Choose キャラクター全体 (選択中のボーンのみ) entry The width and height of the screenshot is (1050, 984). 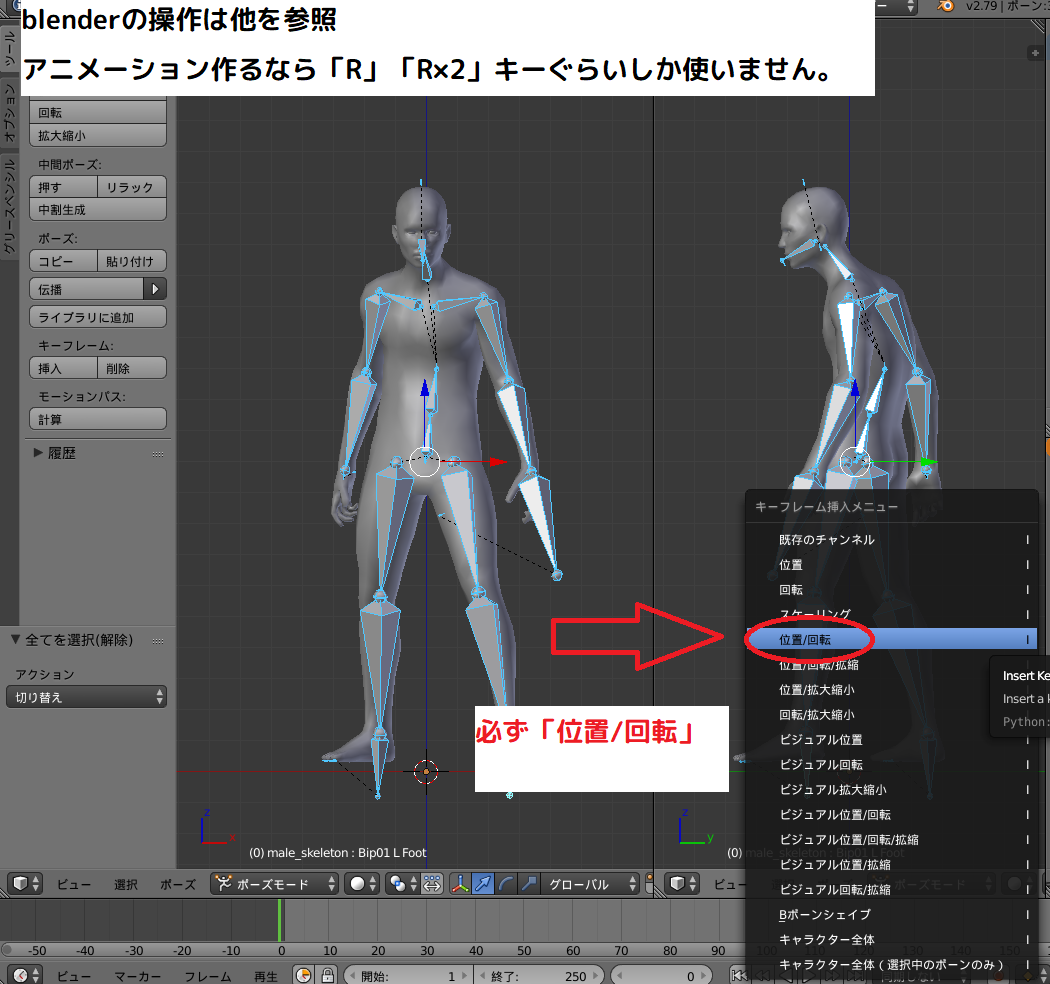892,965
